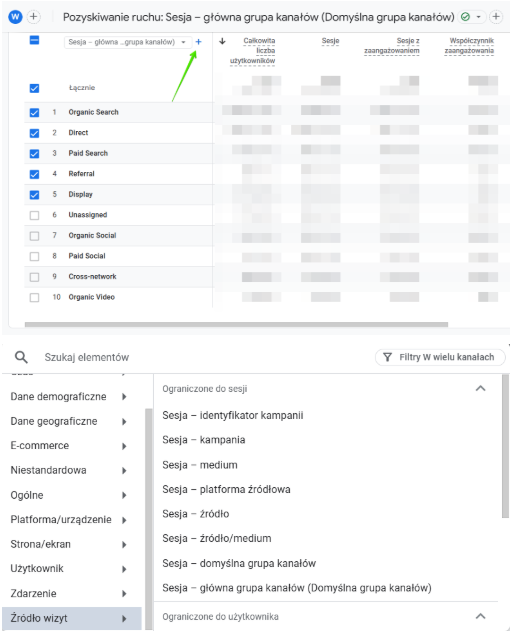Click the magnifier search icon

coord(21,357)
